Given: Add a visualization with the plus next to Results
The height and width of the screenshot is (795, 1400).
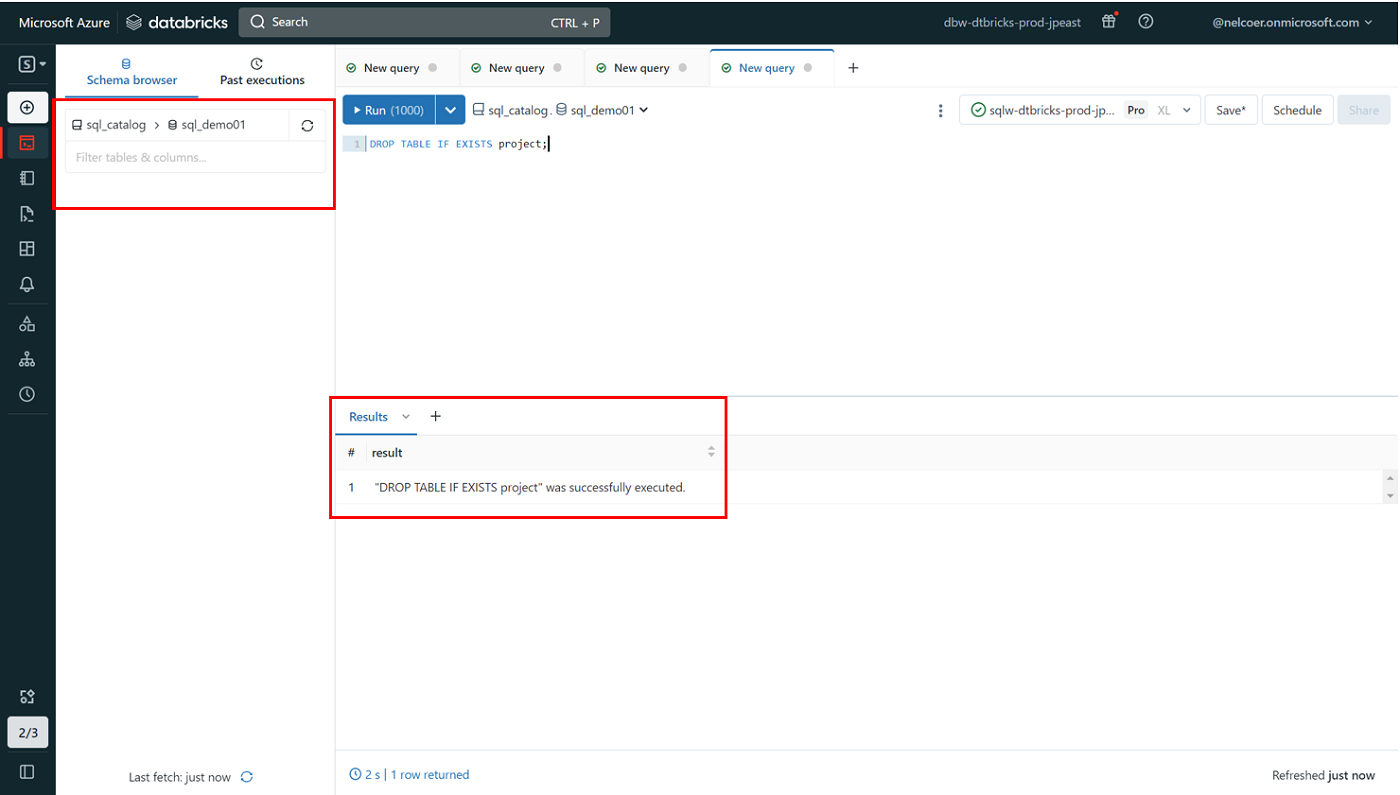Looking at the screenshot, I should pyautogui.click(x=435, y=416).
